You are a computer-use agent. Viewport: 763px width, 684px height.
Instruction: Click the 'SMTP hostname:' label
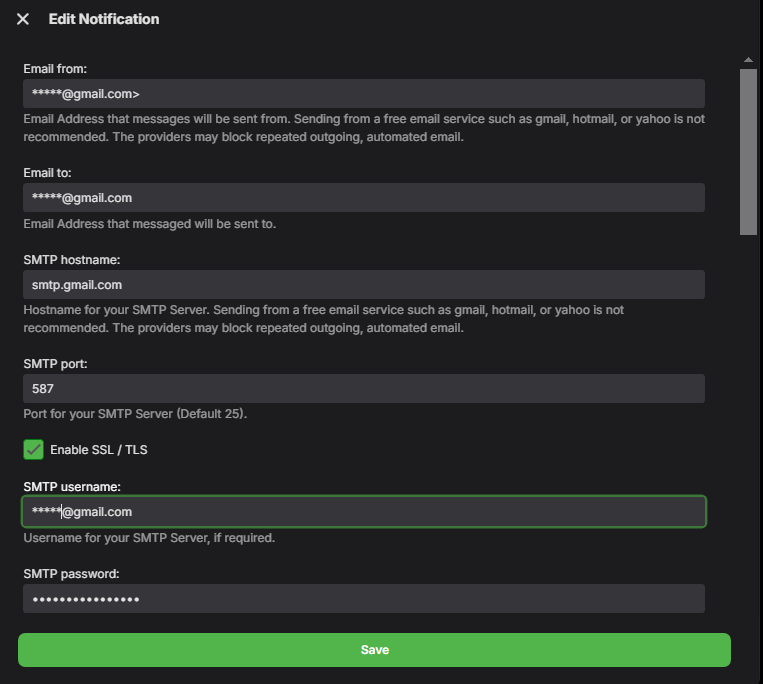point(70,259)
